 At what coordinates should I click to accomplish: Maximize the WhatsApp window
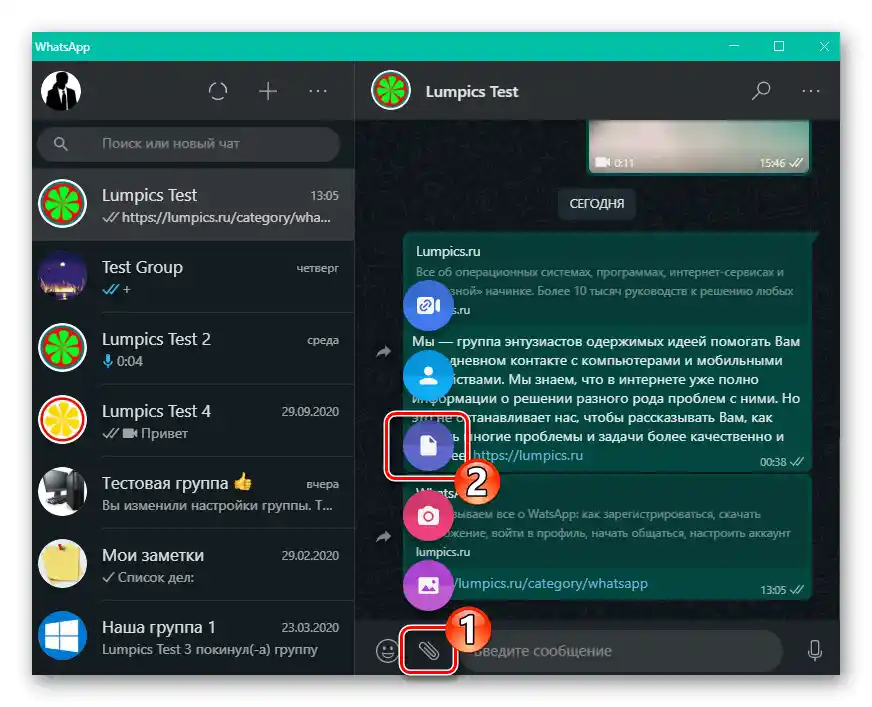tap(779, 46)
